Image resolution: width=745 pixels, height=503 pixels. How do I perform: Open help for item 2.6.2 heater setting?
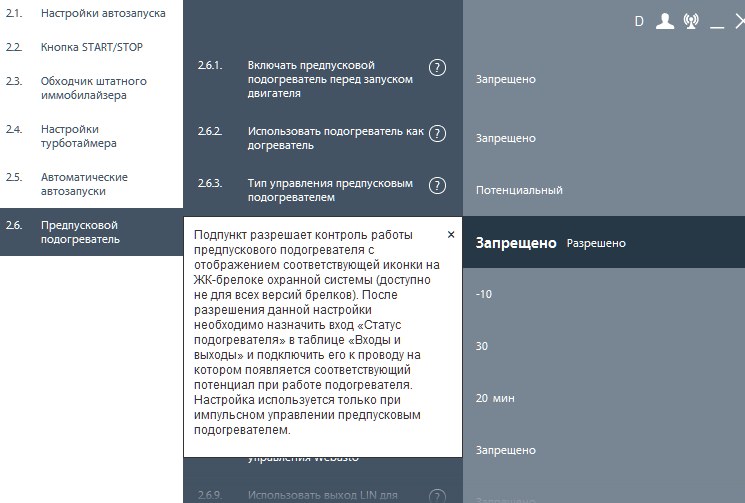(x=437, y=133)
